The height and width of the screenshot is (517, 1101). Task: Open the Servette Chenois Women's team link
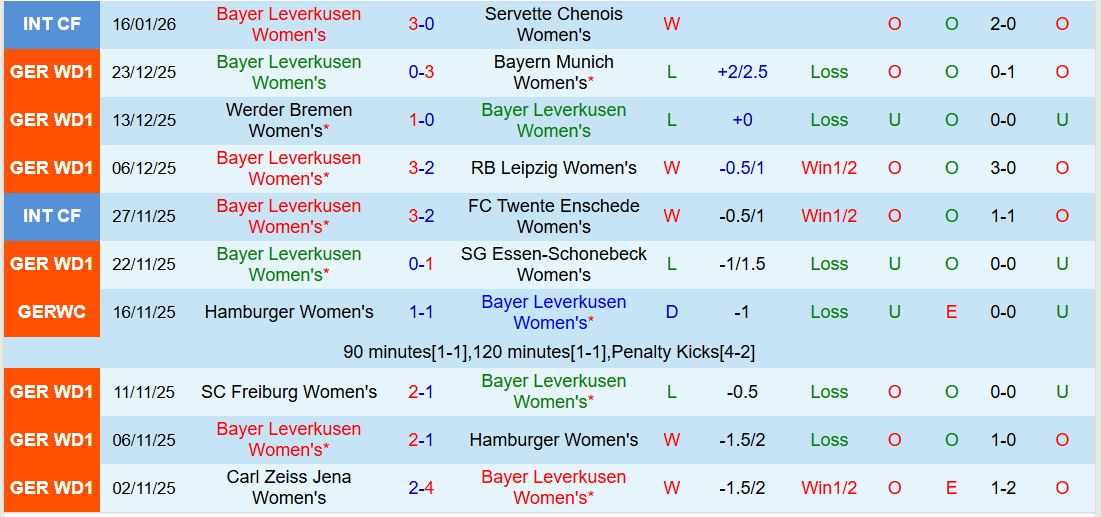553,24
